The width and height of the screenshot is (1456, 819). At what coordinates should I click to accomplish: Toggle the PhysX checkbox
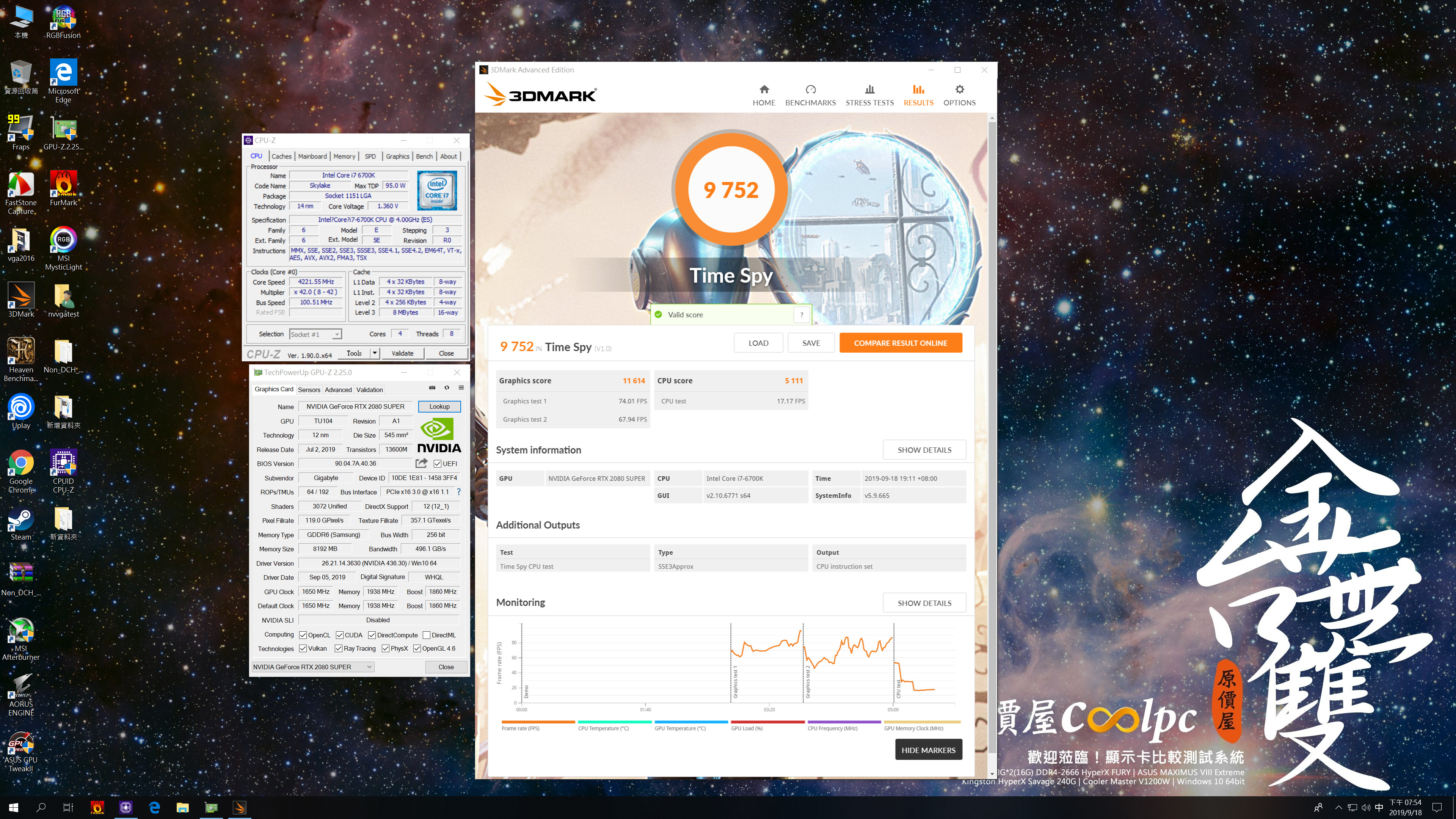point(386,648)
